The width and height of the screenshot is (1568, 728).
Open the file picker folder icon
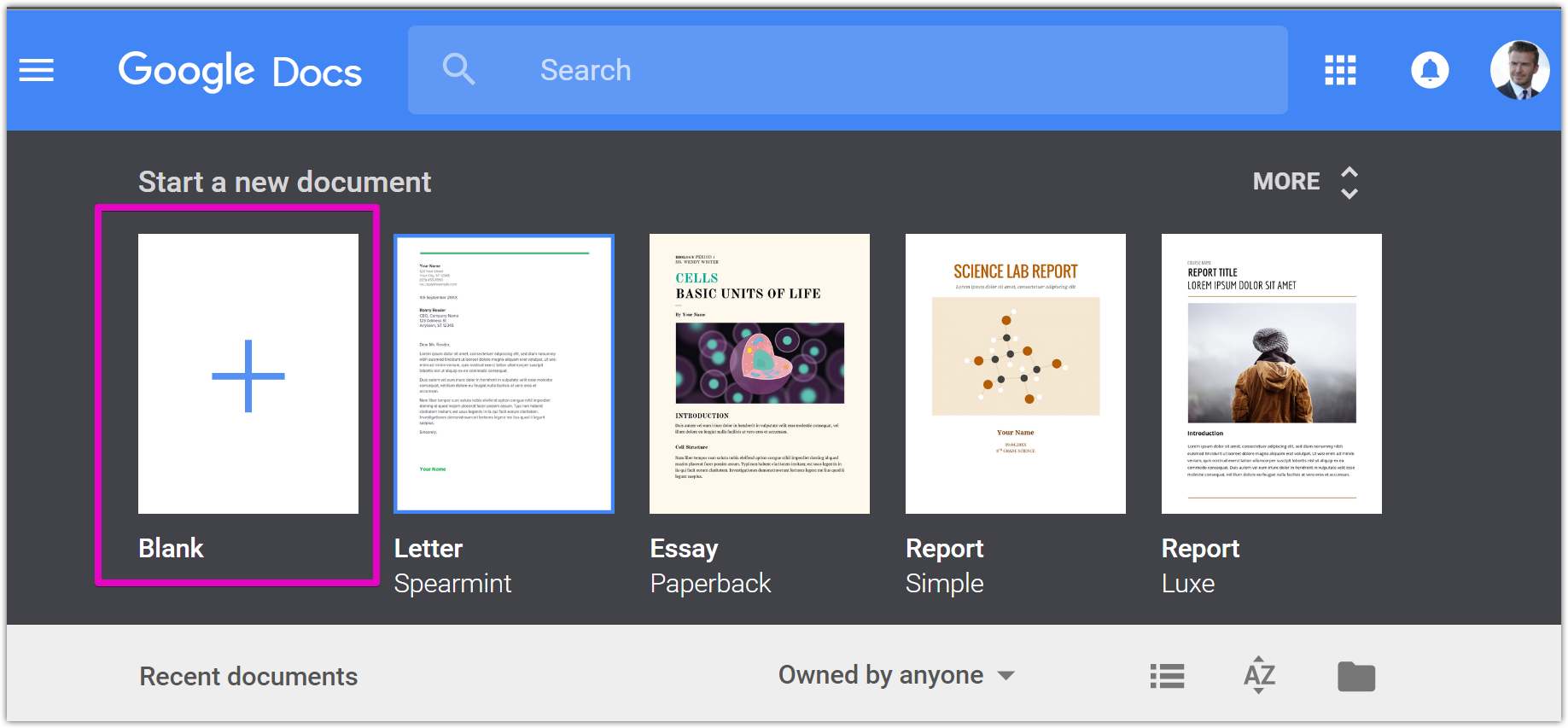click(1356, 676)
